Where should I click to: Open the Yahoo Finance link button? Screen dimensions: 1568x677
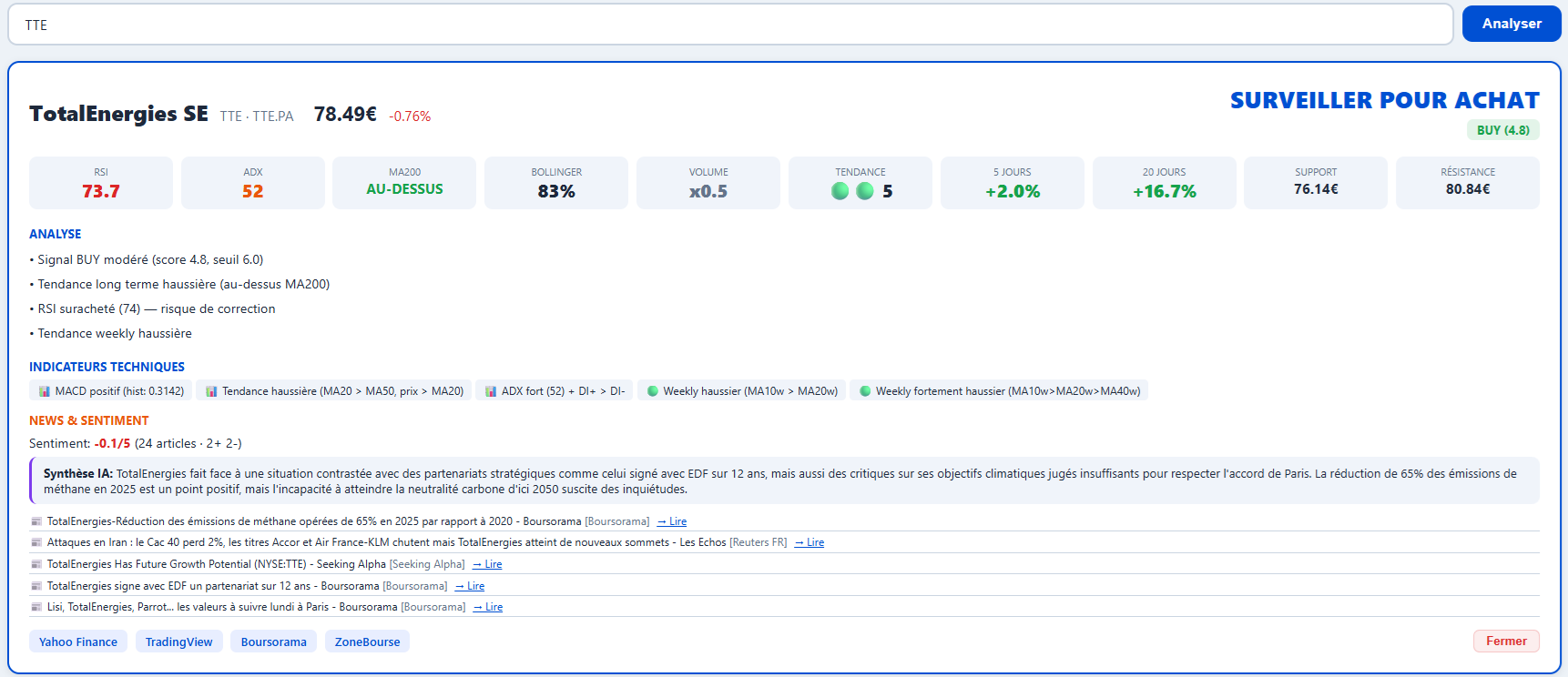coord(78,642)
